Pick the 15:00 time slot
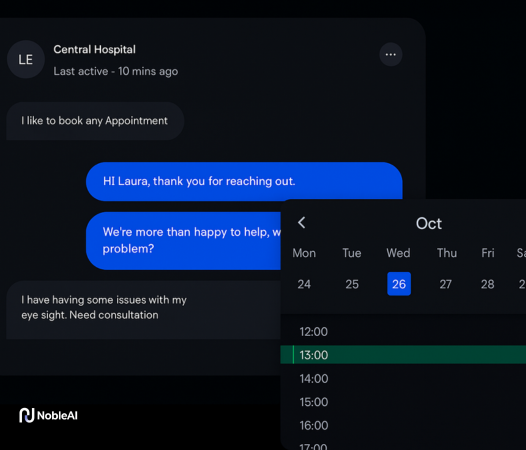Screen dimensions: 526x450 point(403,402)
